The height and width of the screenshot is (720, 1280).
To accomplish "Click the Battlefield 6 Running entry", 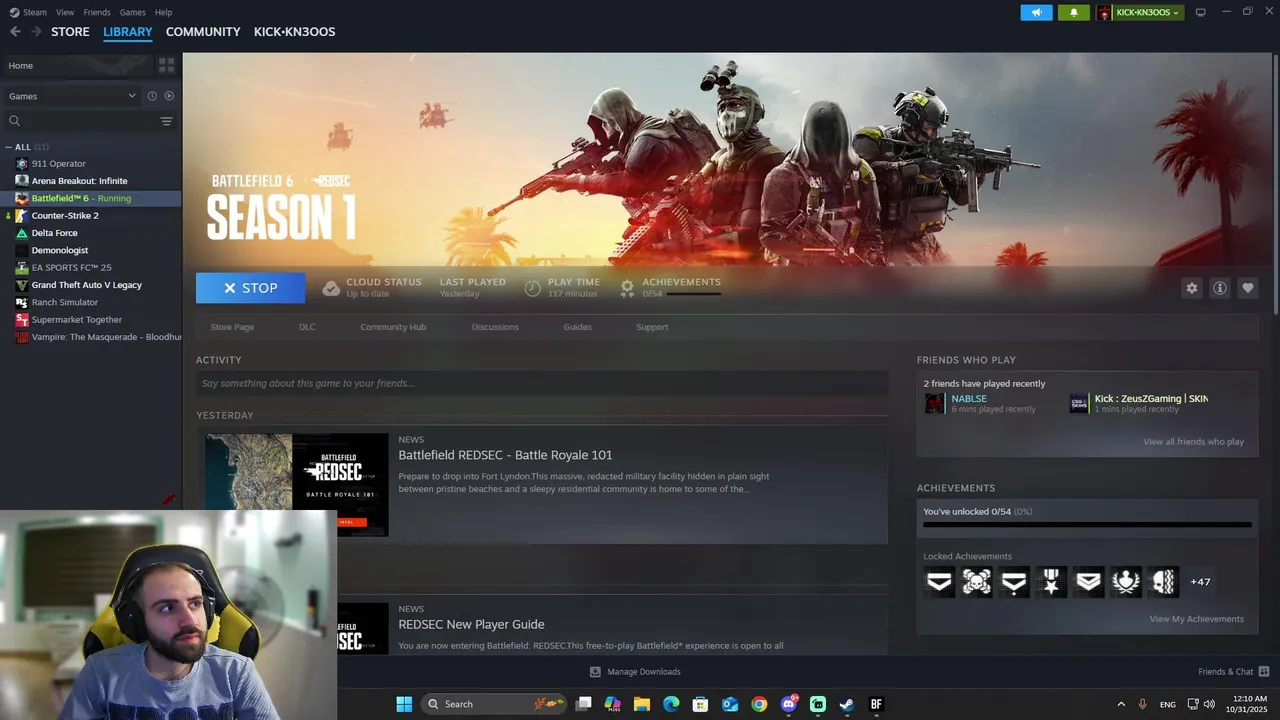I will [x=91, y=198].
